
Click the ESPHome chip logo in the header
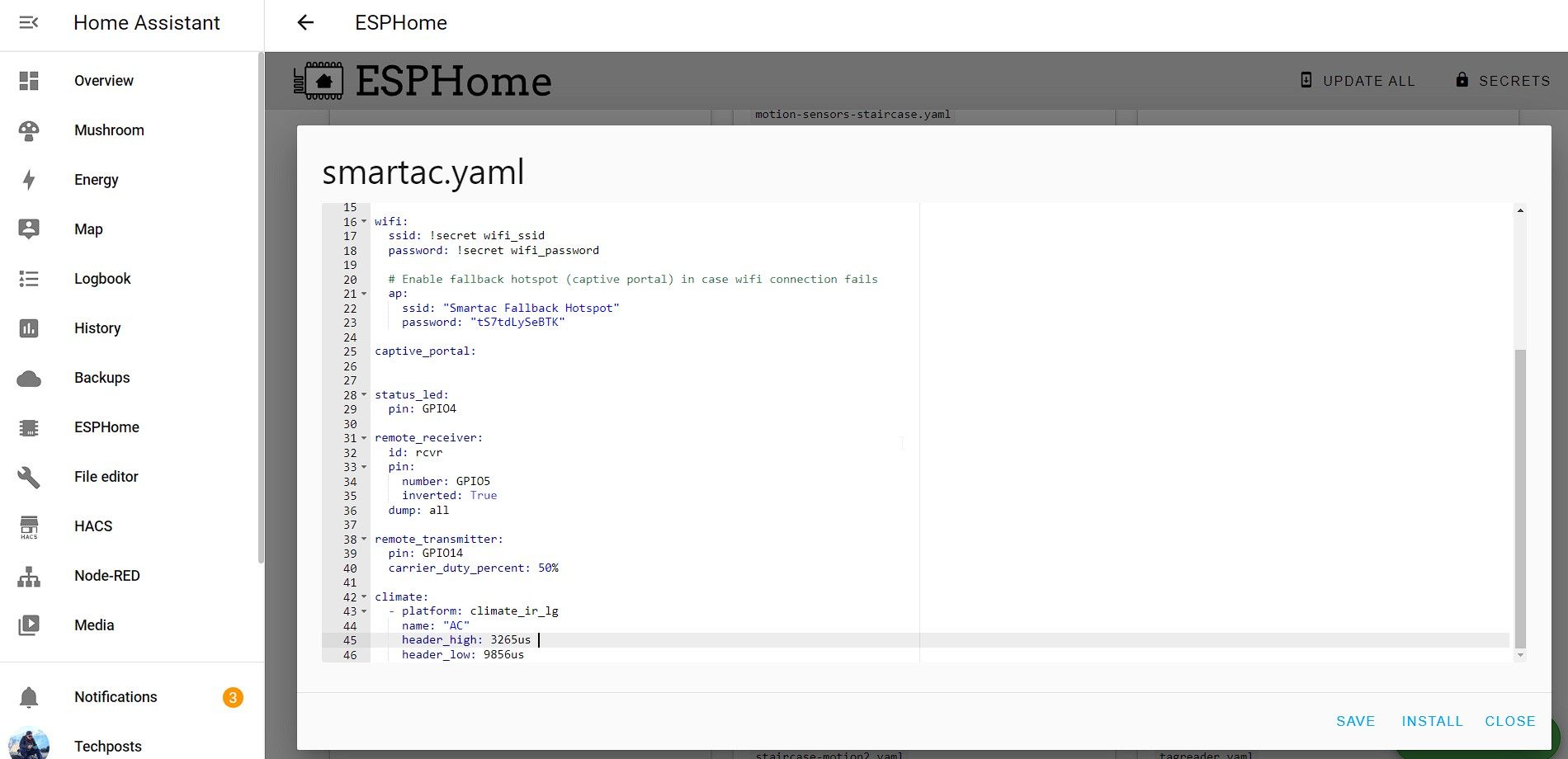[x=319, y=81]
